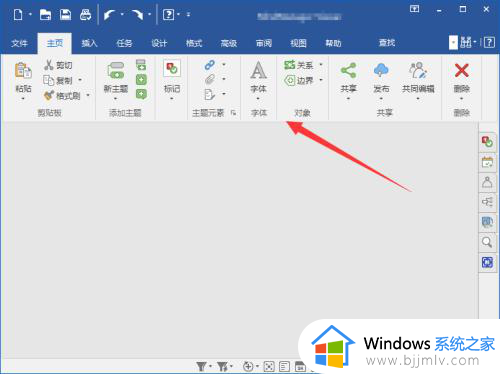The image size is (500, 374).
Task: Open calendar task pane in right sidebar
Action: tap(487, 163)
